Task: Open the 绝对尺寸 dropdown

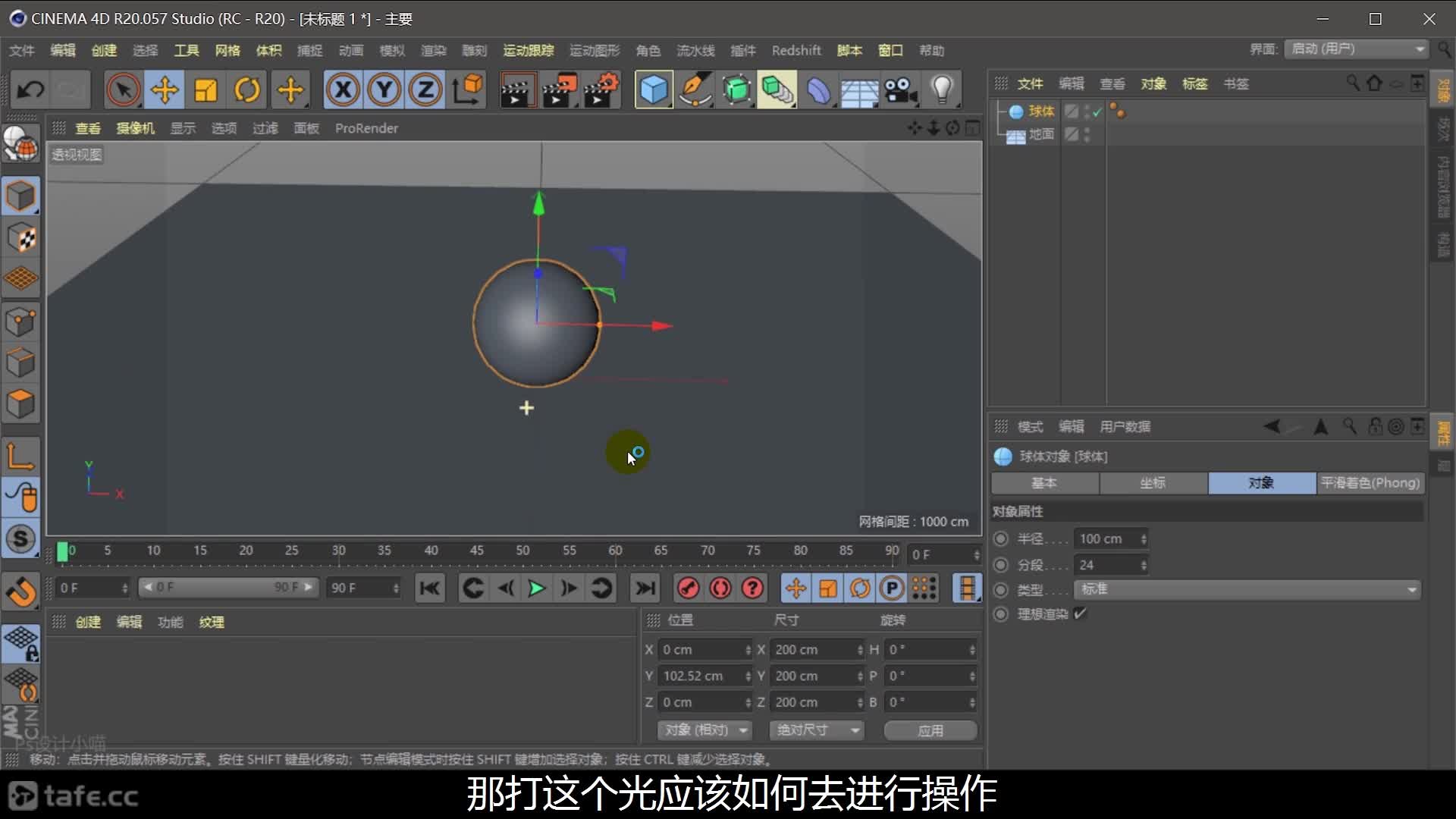Action: point(817,730)
